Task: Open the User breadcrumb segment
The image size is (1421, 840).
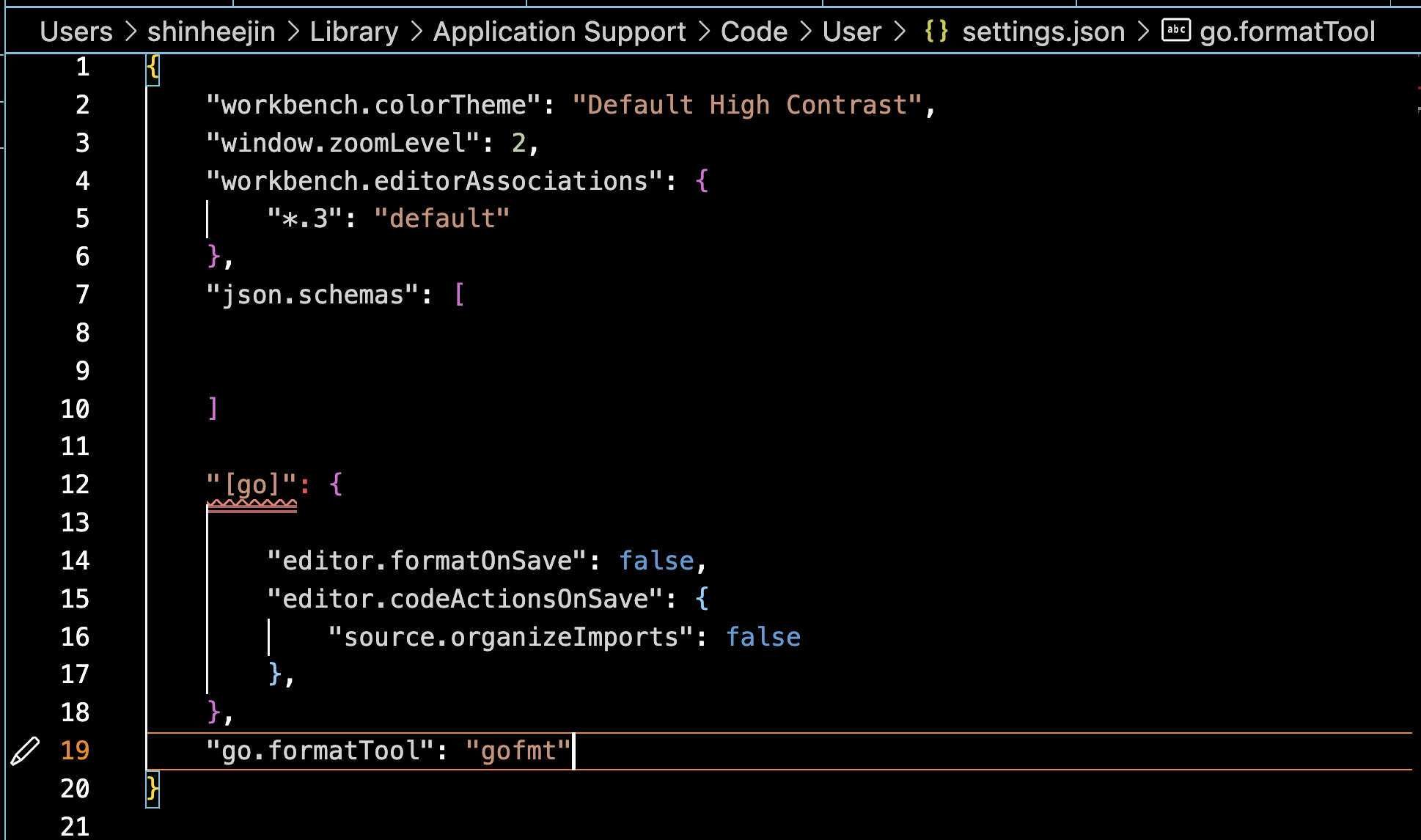Action: coord(851,32)
